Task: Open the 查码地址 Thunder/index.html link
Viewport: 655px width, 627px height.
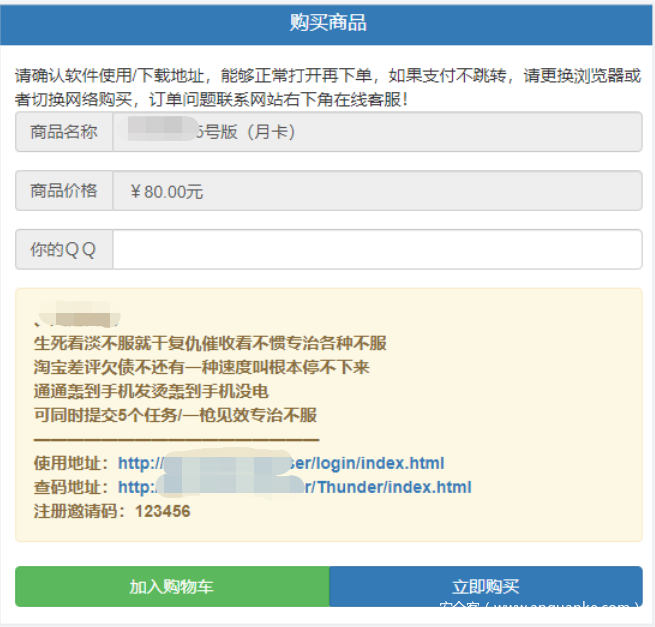Action: coord(294,487)
